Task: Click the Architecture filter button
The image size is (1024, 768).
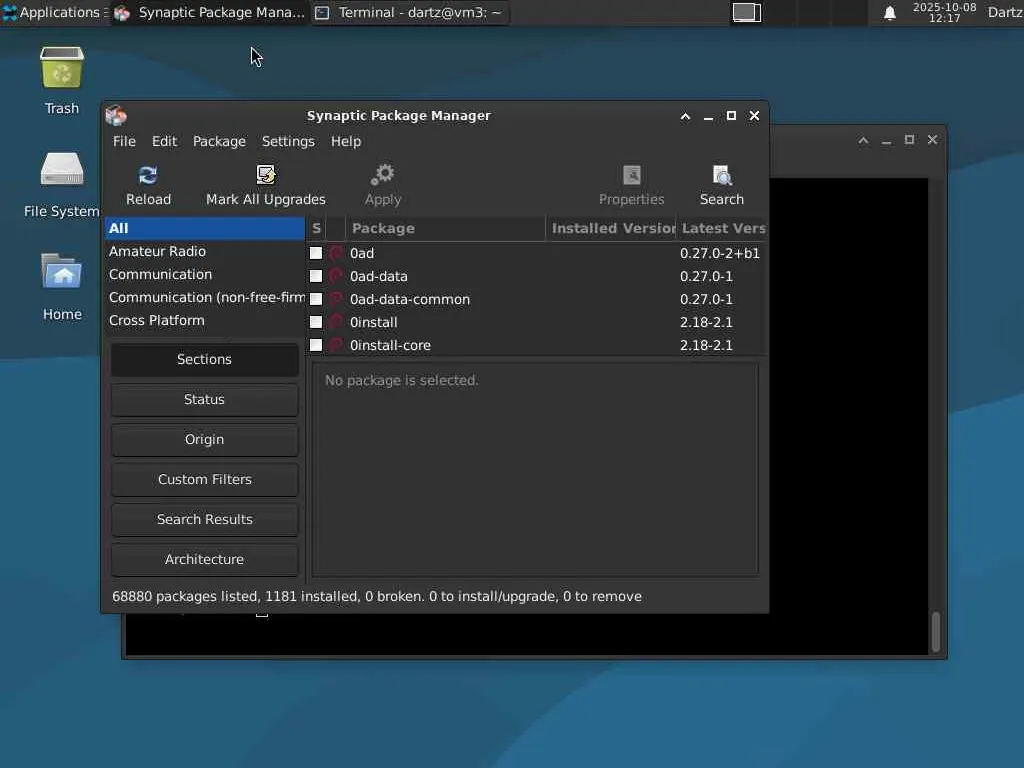Action: pyautogui.click(x=204, y=559)
